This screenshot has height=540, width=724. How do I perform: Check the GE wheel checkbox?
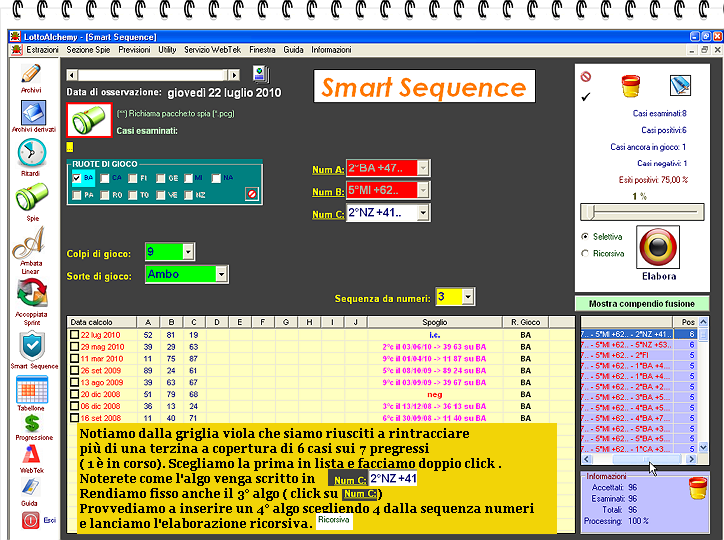(161, 178)
